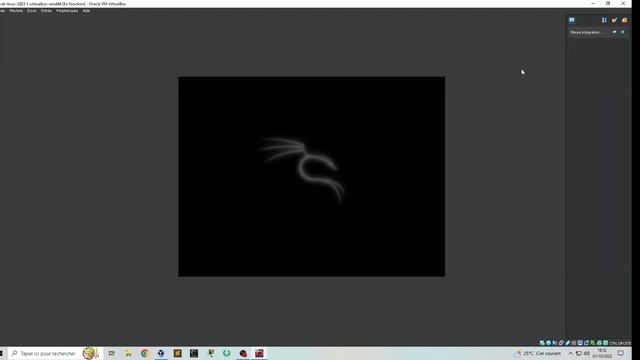This screenshot has width=640, height=360.
Task: Open the orange Sublime Text taskbar icon
Action: 178,353
